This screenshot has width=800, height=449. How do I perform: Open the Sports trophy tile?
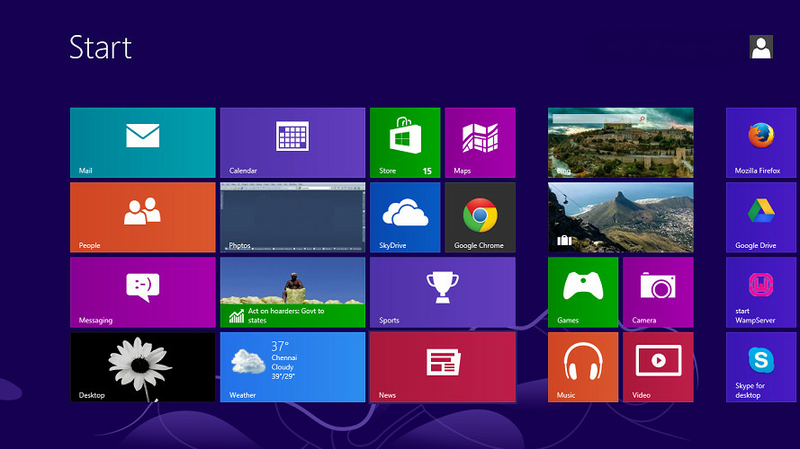pos(442,292)
